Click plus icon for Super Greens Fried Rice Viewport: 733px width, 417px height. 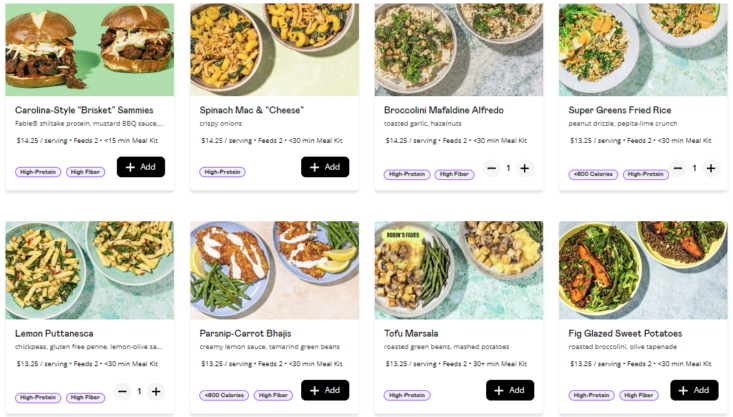711,168
